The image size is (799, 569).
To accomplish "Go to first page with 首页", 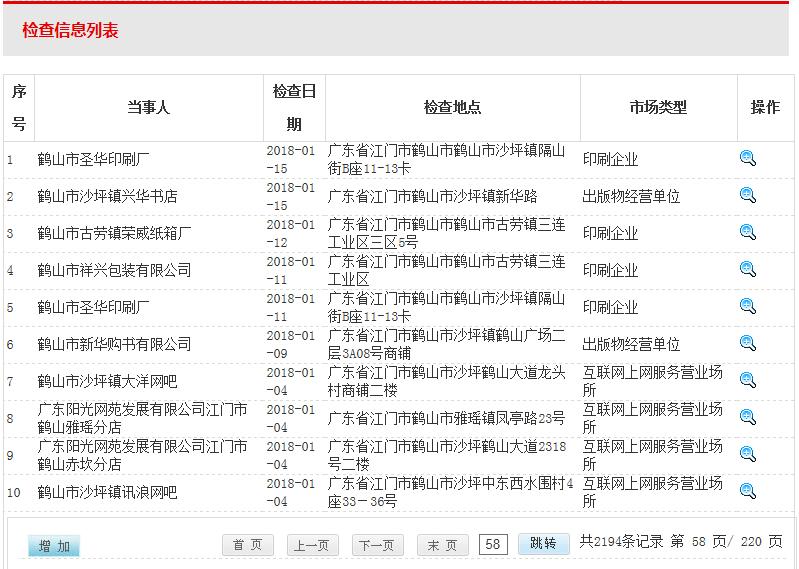I will click(x=248, y=545).
